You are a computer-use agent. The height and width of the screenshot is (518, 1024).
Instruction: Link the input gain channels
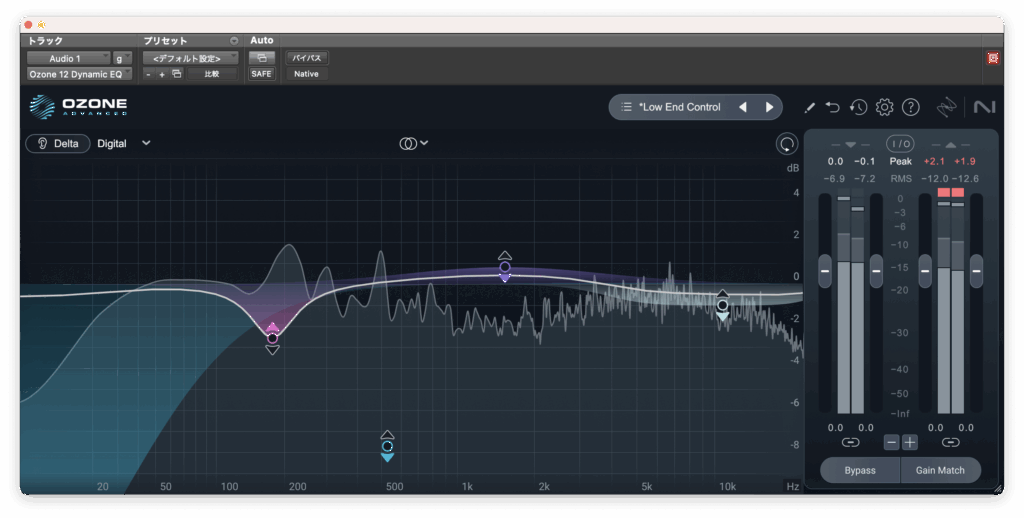pyautogui.click(x=850, y=442)
